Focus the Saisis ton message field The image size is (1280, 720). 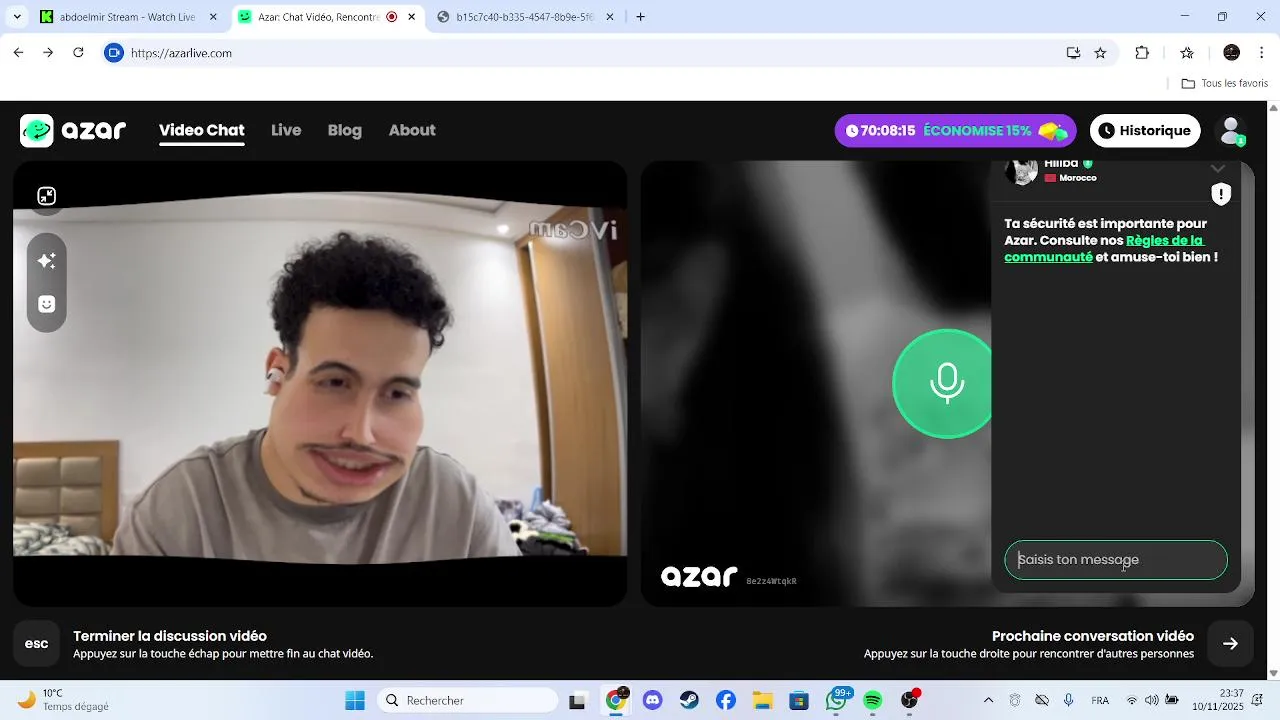click(x=1116, y=560)
